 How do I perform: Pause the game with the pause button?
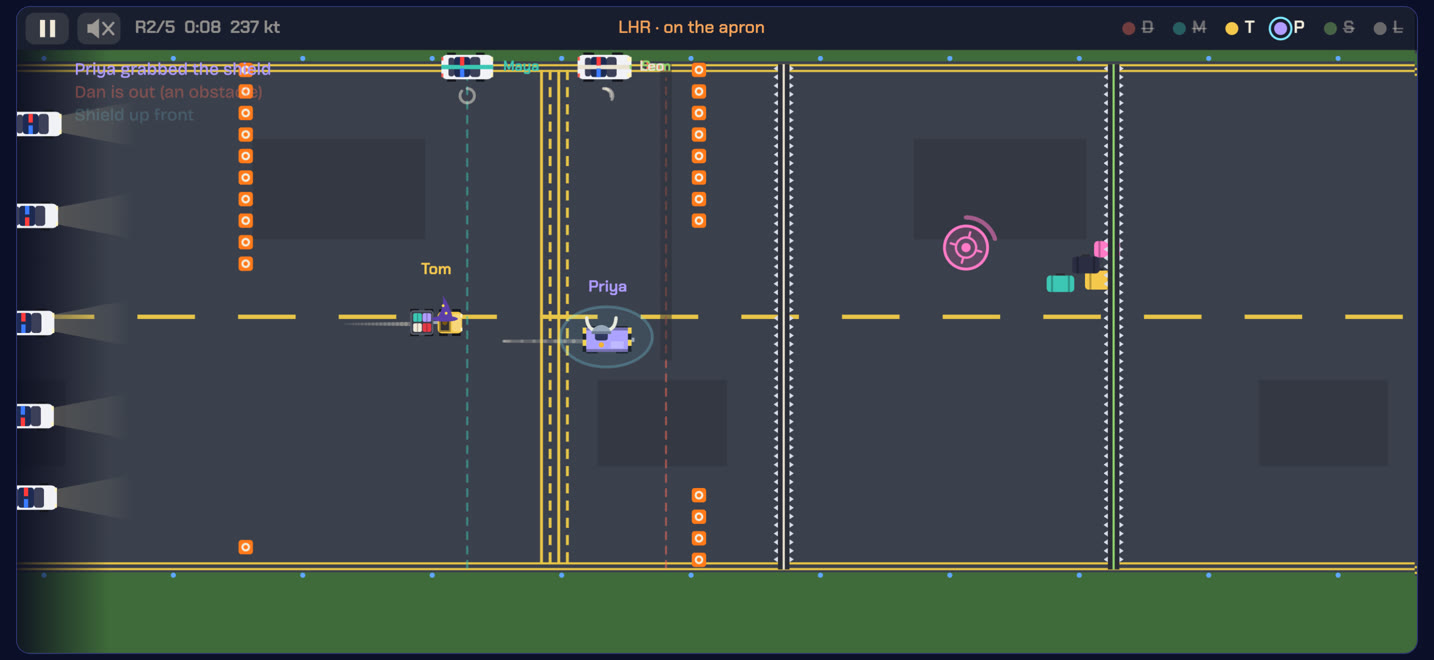[47, 28]
